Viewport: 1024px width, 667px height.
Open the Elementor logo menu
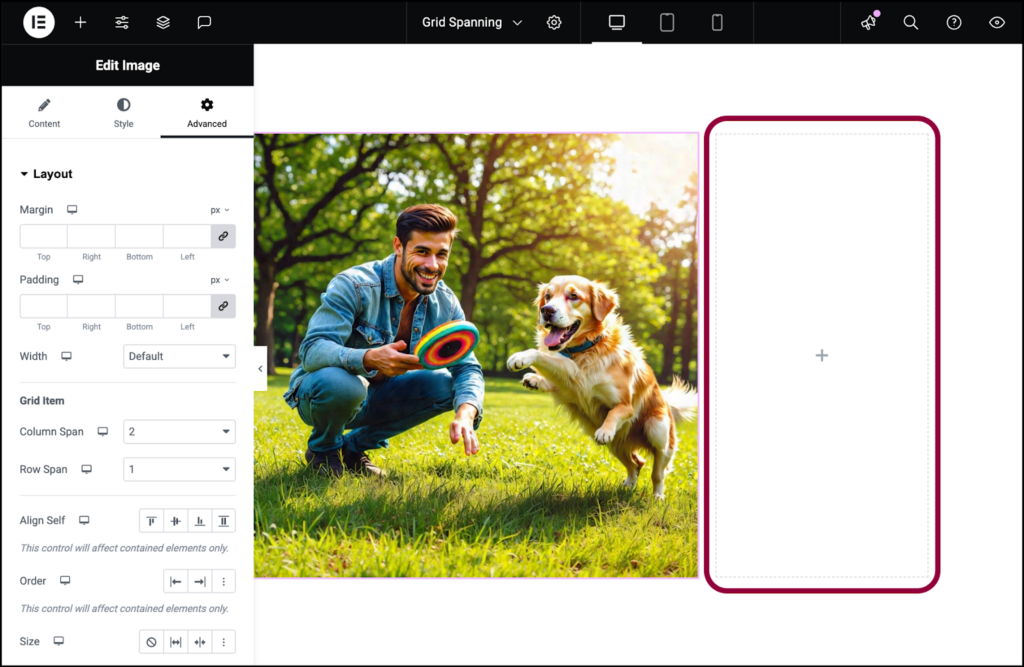(38, 22)
